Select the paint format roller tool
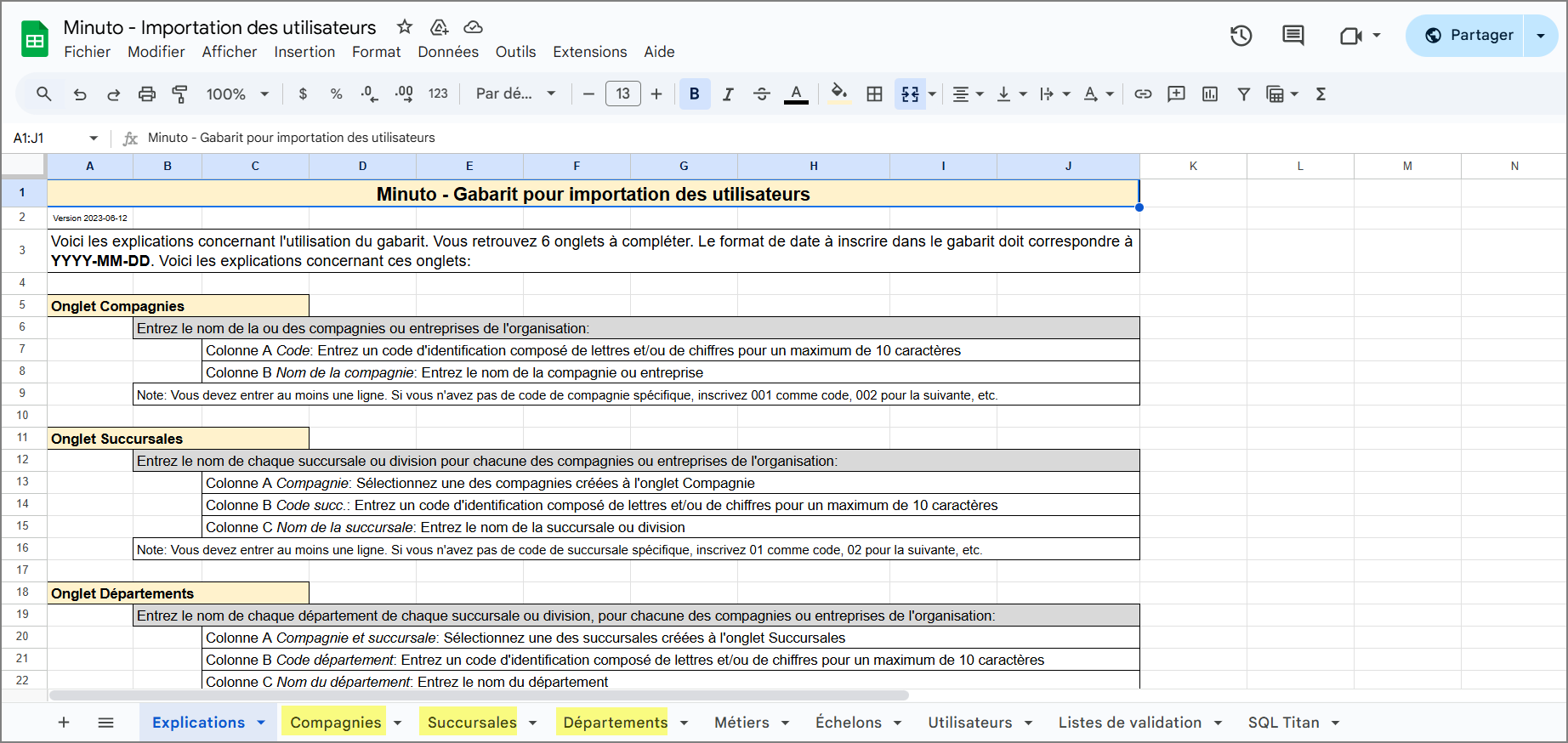Viewport: 1568px width, 743px height. (179, 94)
